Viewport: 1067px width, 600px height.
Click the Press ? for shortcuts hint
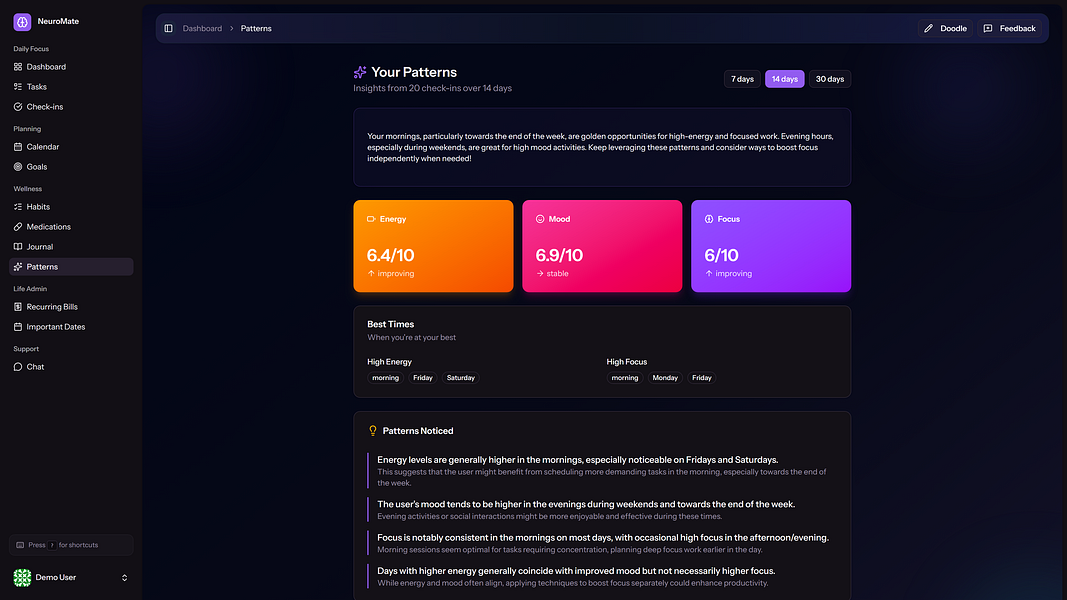pos(71,545)
